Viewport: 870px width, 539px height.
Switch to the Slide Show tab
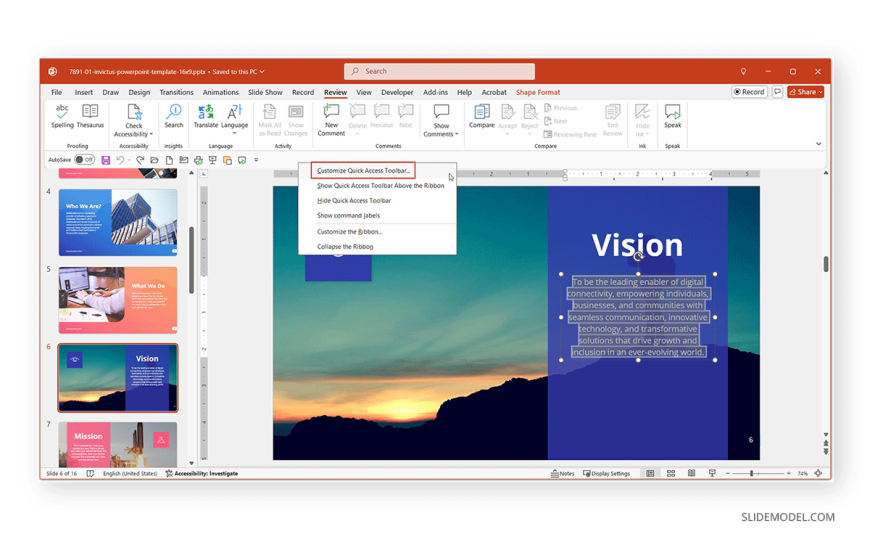pos(265,92)
